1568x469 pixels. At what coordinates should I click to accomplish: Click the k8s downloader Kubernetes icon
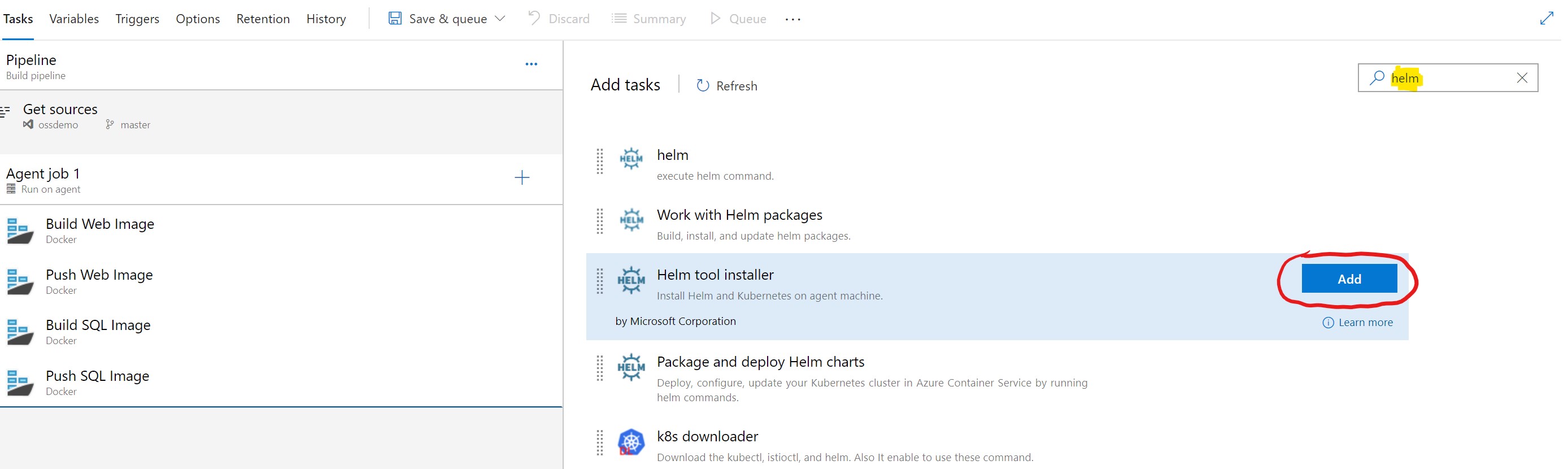[631, 441]
